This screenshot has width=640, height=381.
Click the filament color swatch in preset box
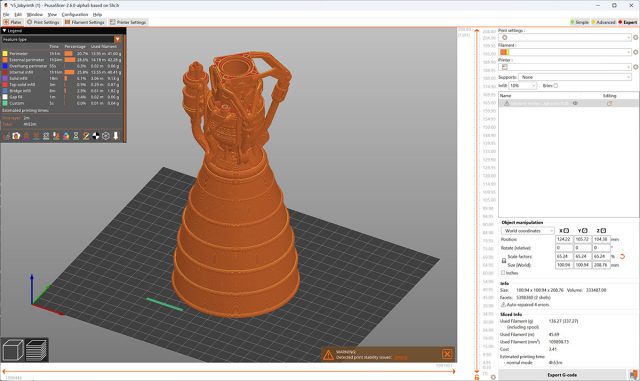(504, 52)
